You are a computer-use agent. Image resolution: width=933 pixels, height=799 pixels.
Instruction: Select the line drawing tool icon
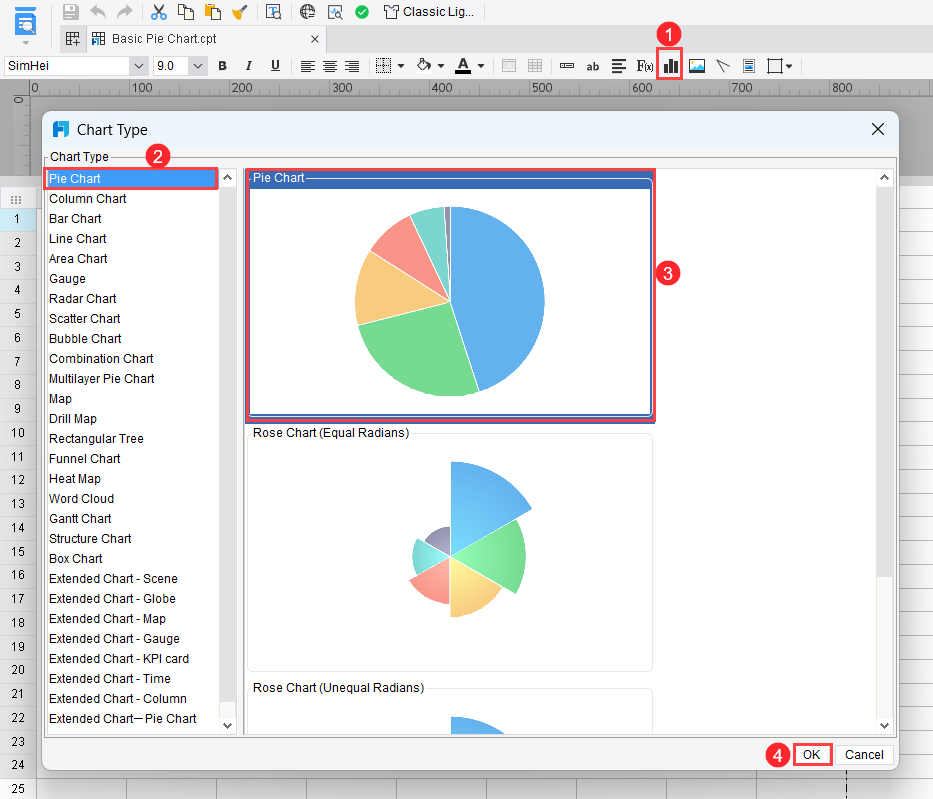(x=722, y=65)
